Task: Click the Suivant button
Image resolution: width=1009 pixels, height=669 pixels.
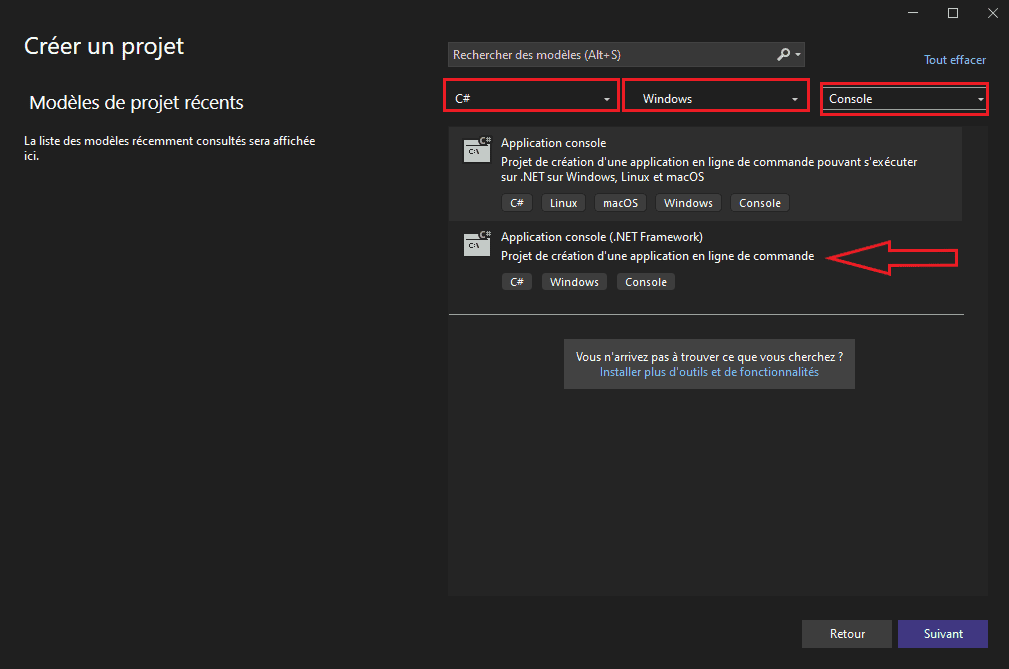Action: [943, 634]
